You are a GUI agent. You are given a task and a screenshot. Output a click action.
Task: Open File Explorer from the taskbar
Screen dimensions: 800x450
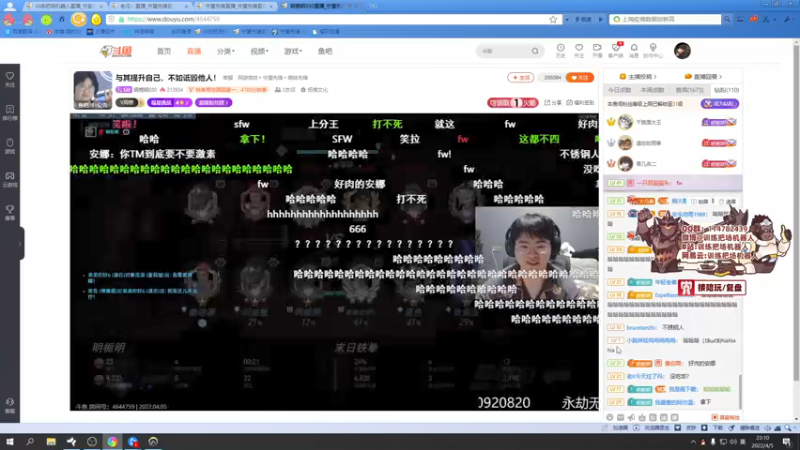[x=51, y=441]
